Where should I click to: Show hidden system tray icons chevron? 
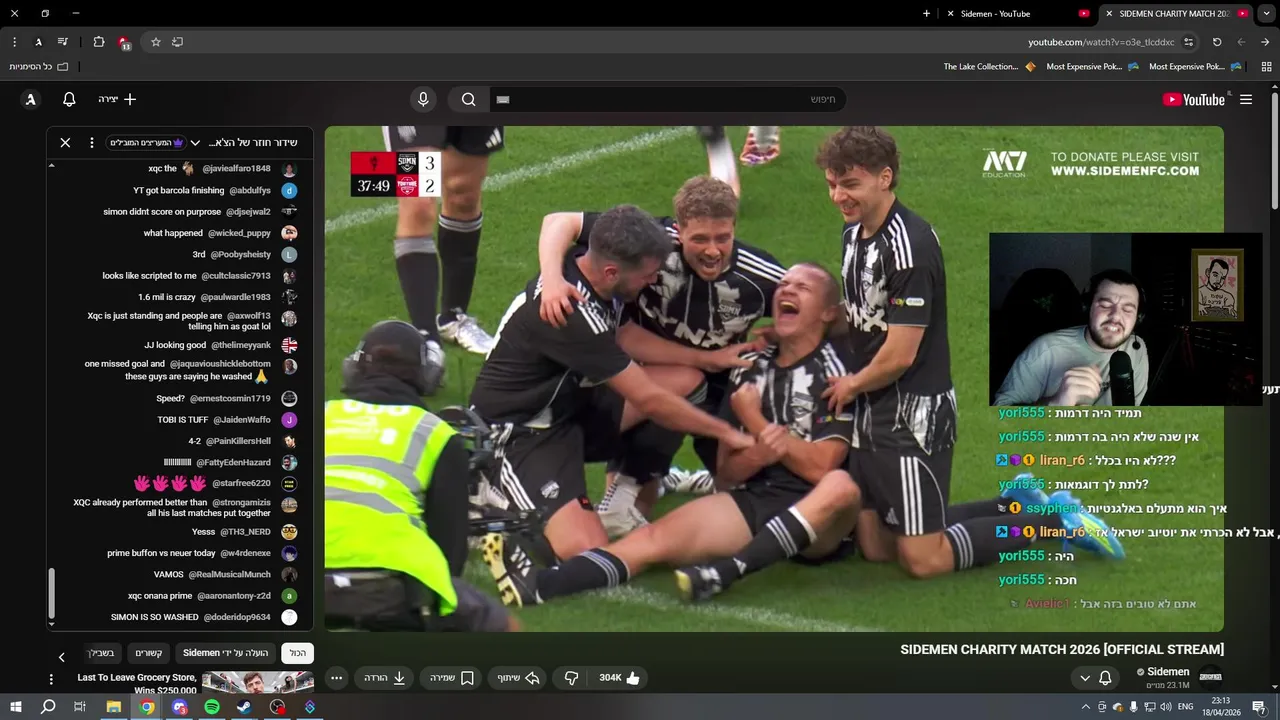click(x=1086, y=707)
